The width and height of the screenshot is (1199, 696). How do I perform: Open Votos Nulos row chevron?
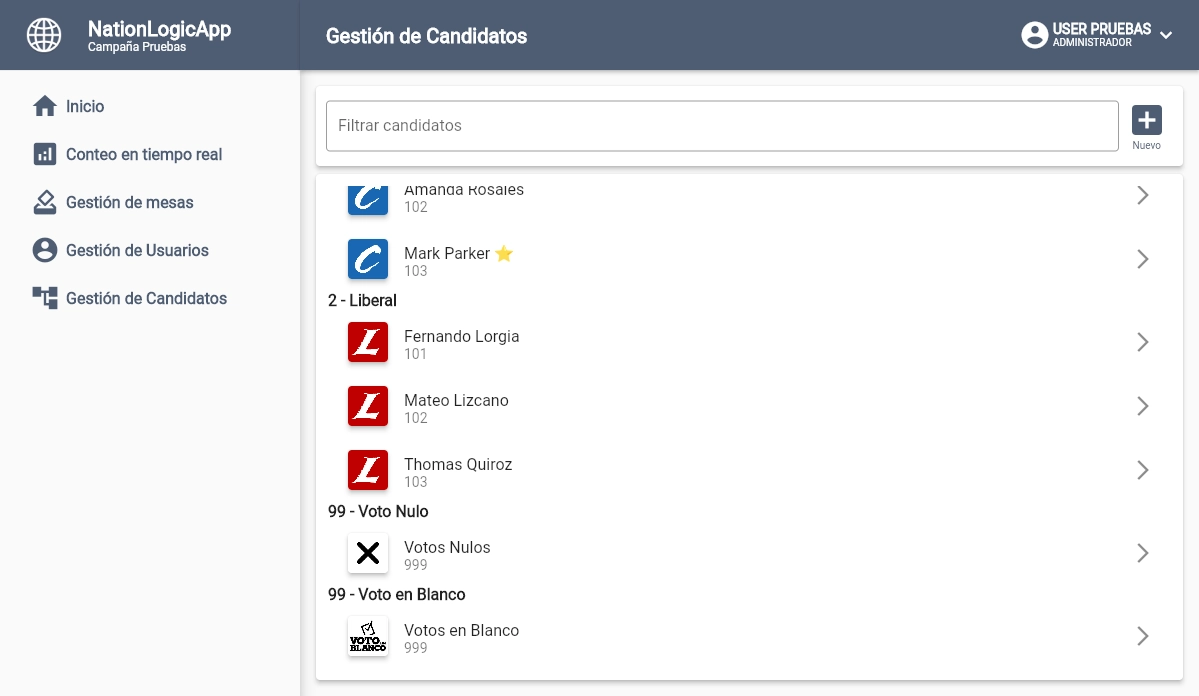point(1143,553)
